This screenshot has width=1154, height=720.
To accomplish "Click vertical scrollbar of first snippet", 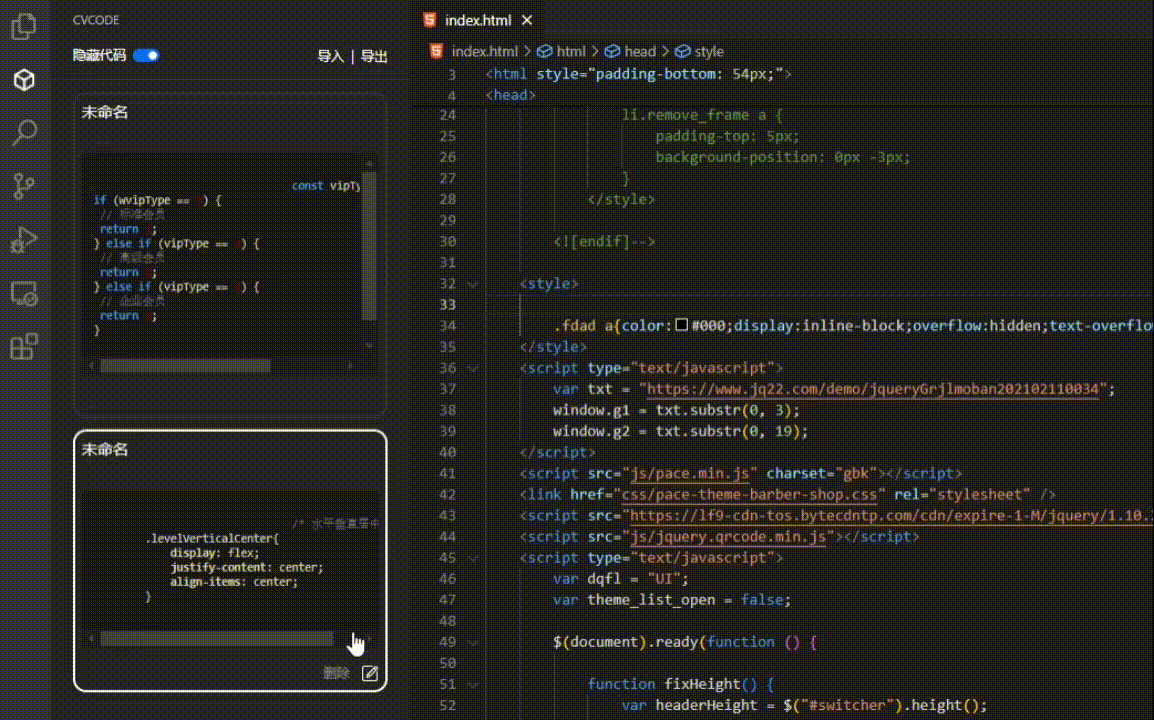I will click(x=369, y=245).
